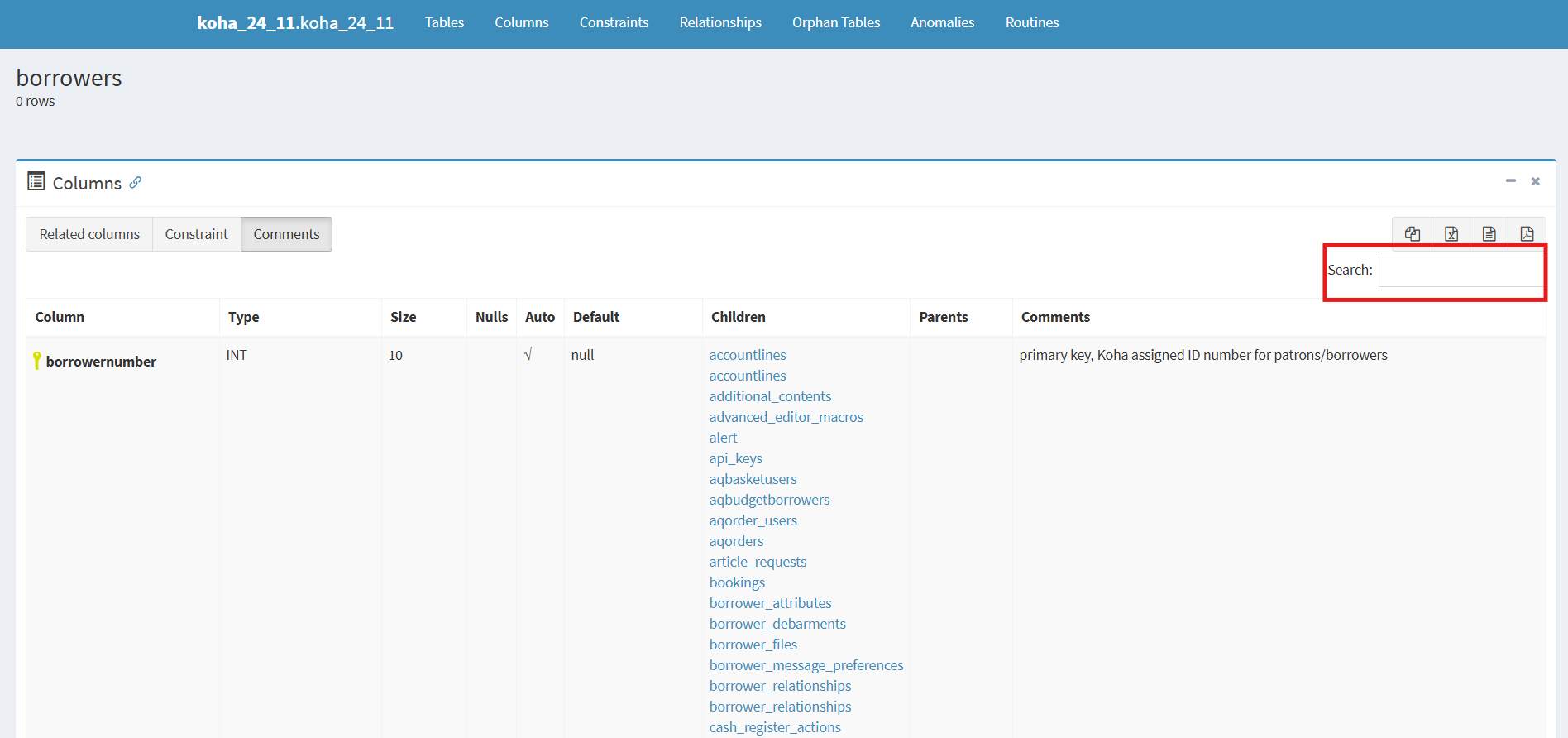
Task: Export the columns table as PDF
Action: pyautogui.click(x=1527, y=233)
